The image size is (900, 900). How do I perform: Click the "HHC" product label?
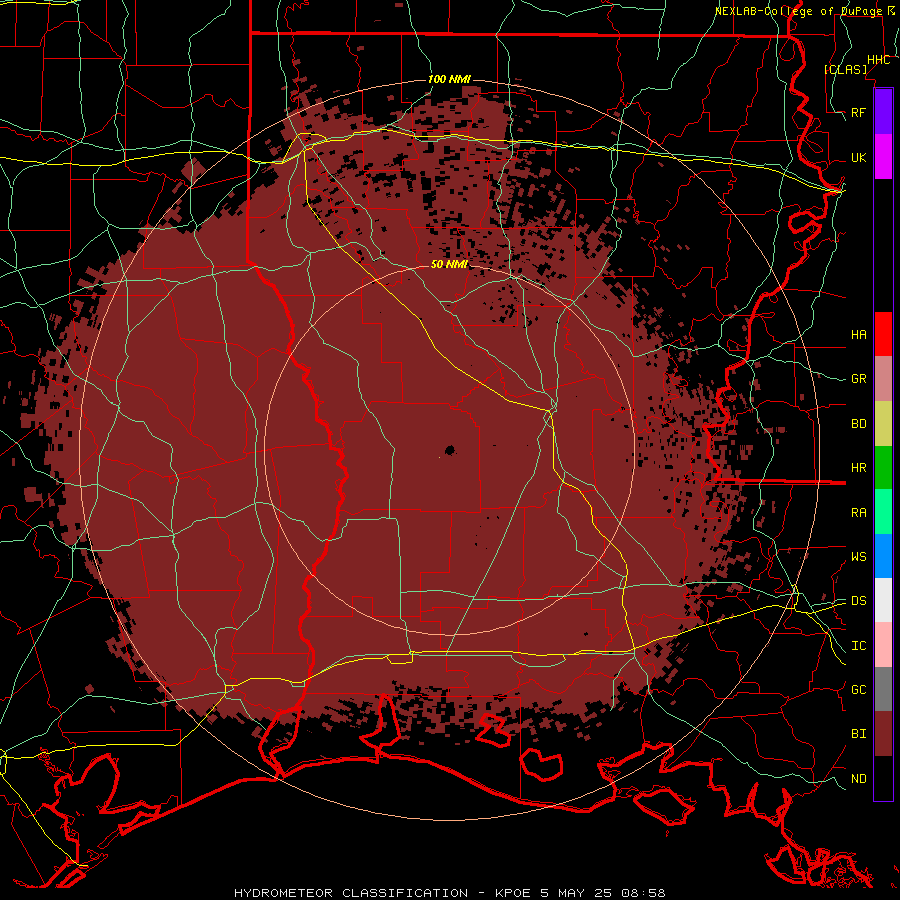(x=878, y=60)
